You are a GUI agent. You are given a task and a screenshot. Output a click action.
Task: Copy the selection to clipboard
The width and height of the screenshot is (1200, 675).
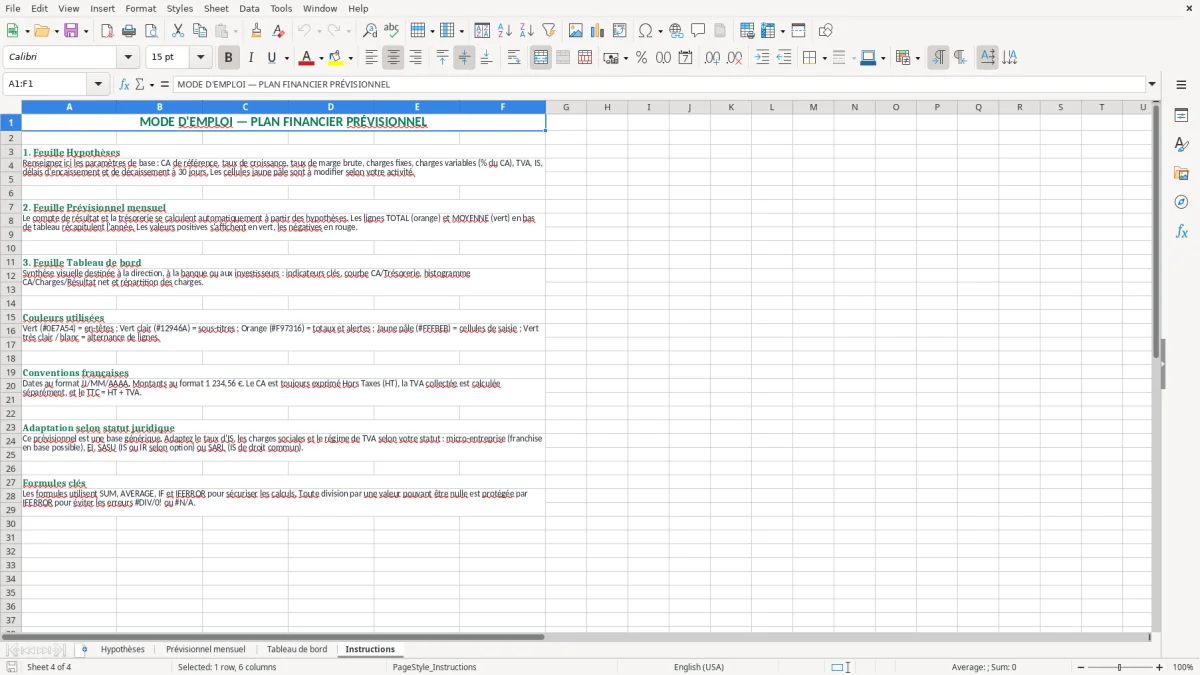pos(200,31)
